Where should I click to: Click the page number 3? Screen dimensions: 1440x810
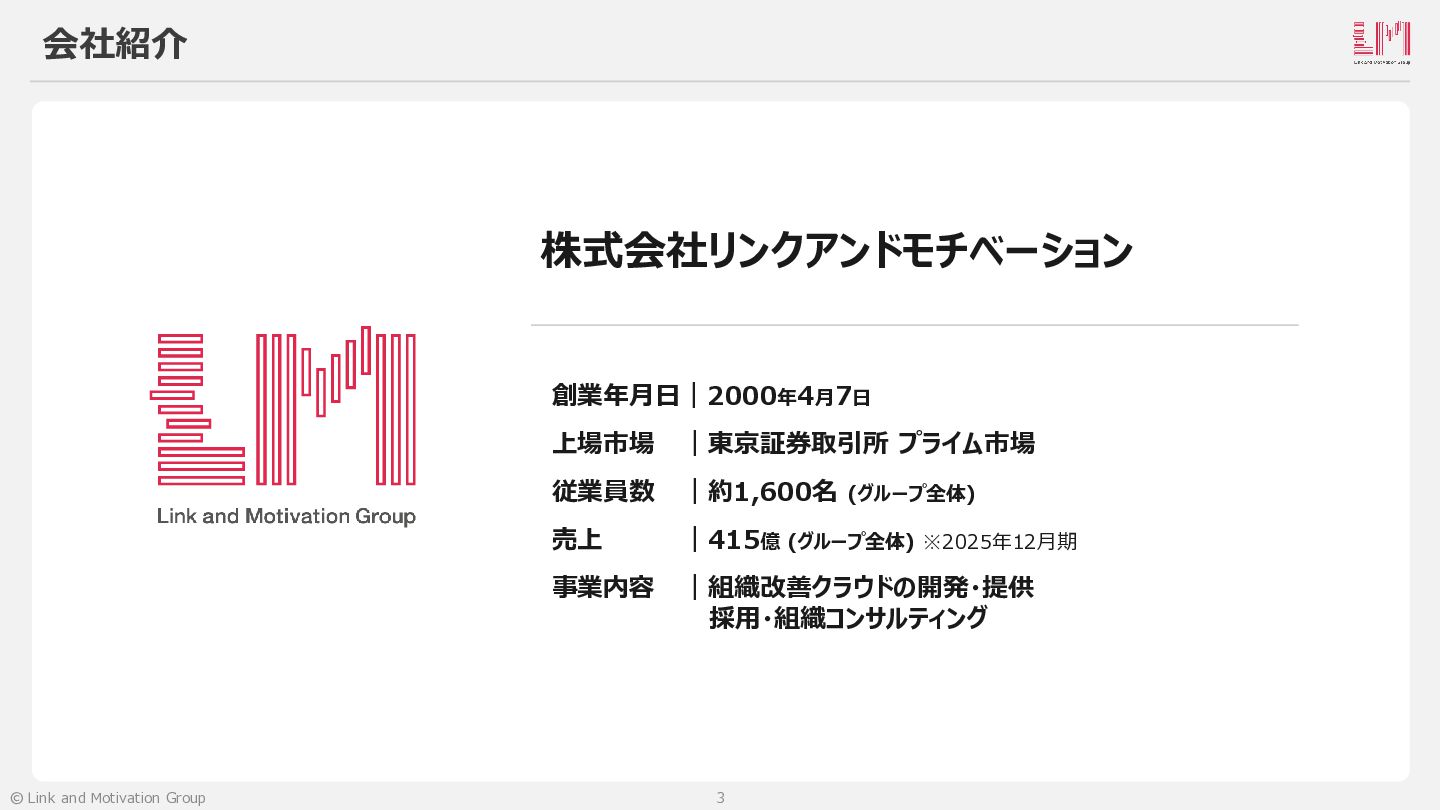coord(720,798)
